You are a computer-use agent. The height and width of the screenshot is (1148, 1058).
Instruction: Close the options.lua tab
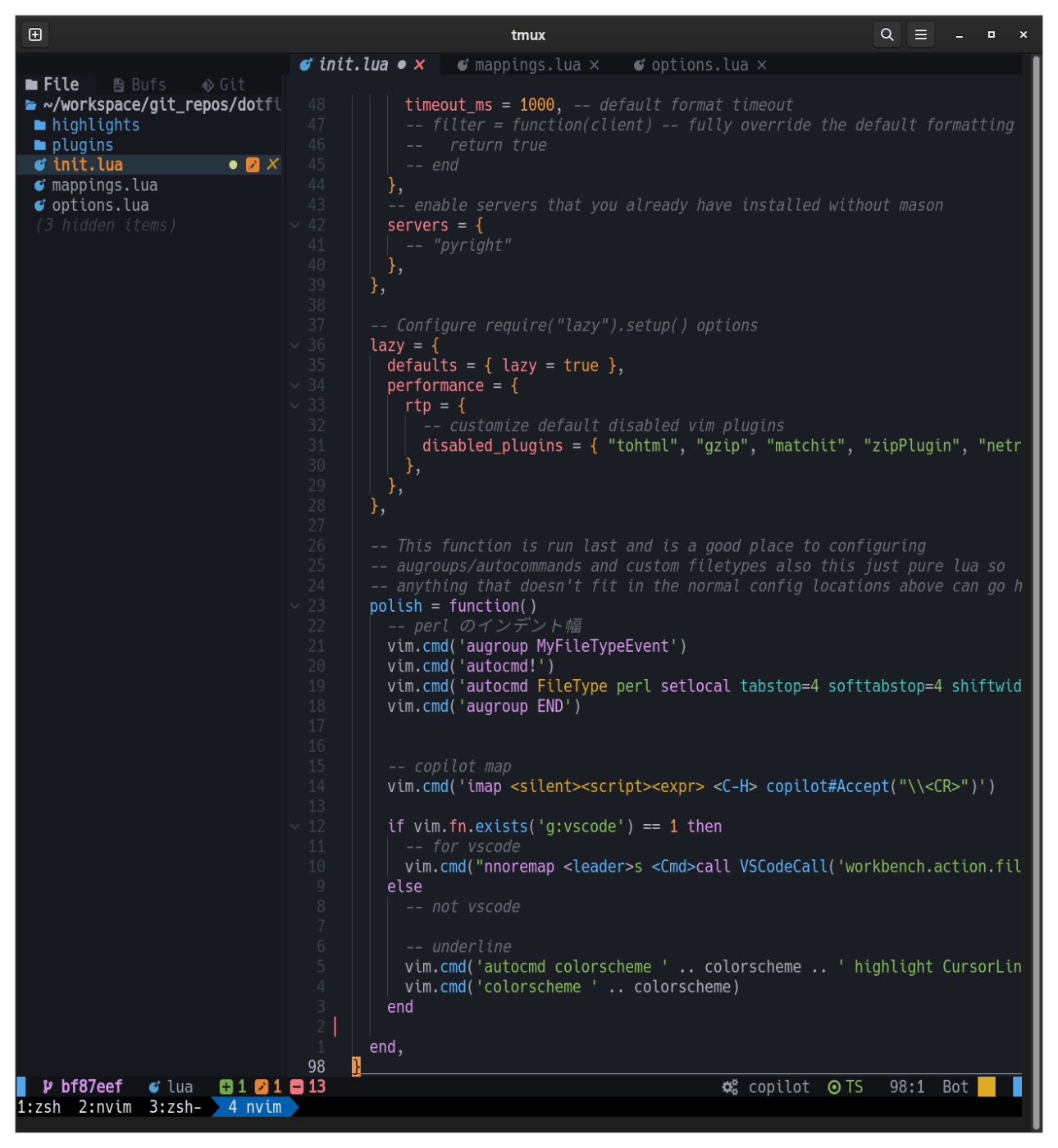tap(762, 65)
